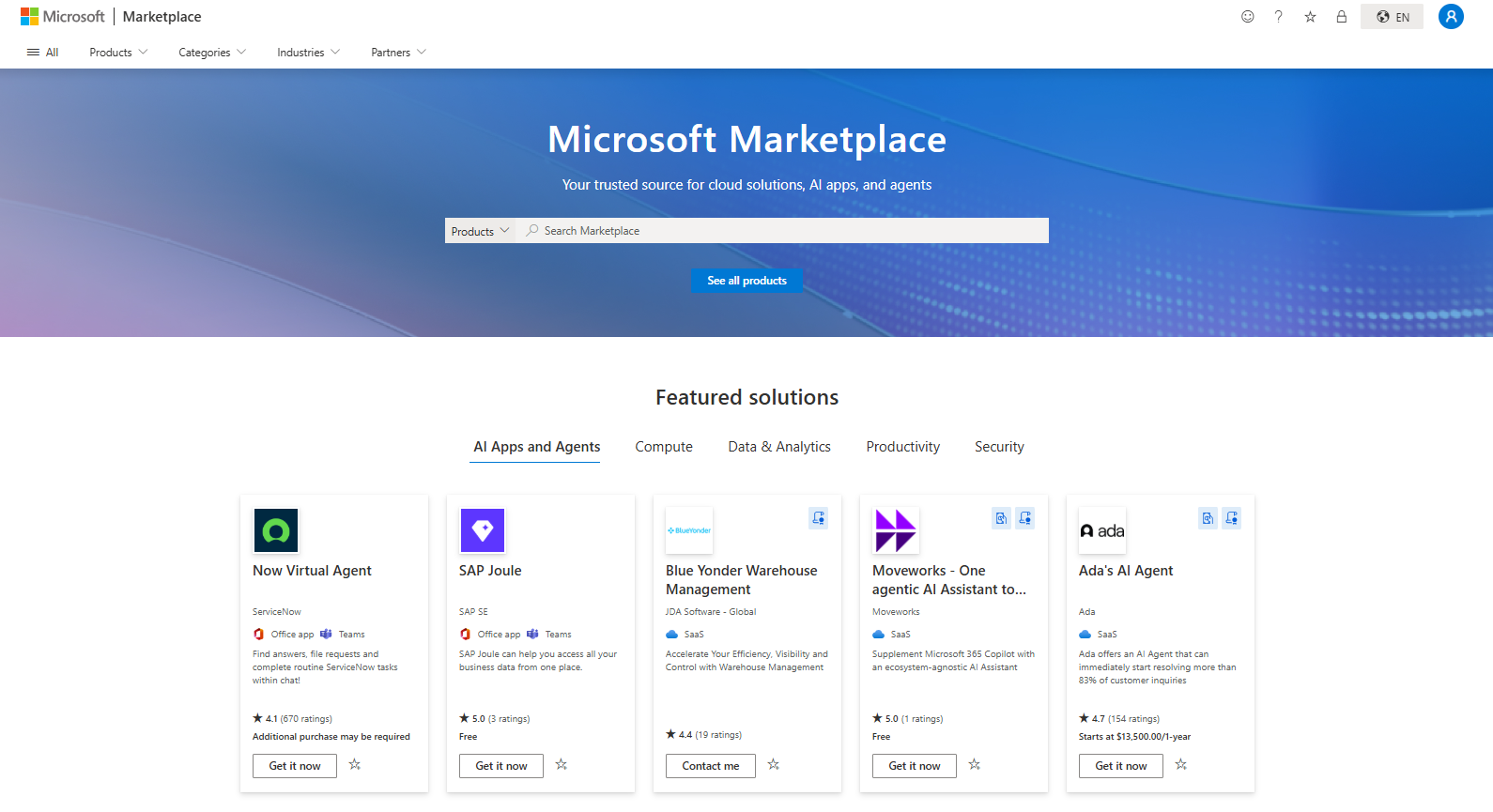This screenshot has width=1493, height=812.
Task: Click the Now Virtual Agent logo
Action: (x=276, y=530)
